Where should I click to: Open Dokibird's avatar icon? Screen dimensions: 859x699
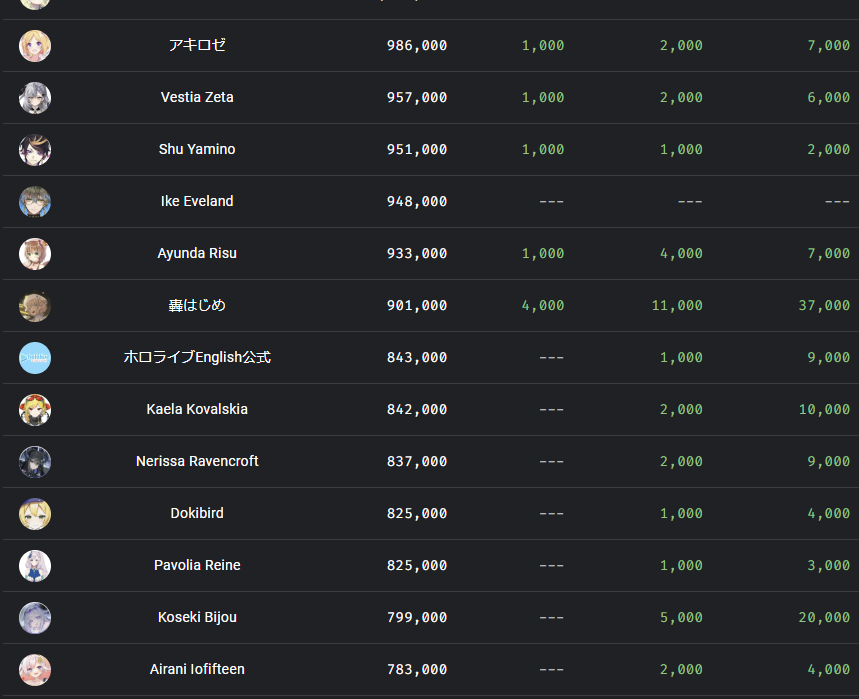[x=35, y=514]
